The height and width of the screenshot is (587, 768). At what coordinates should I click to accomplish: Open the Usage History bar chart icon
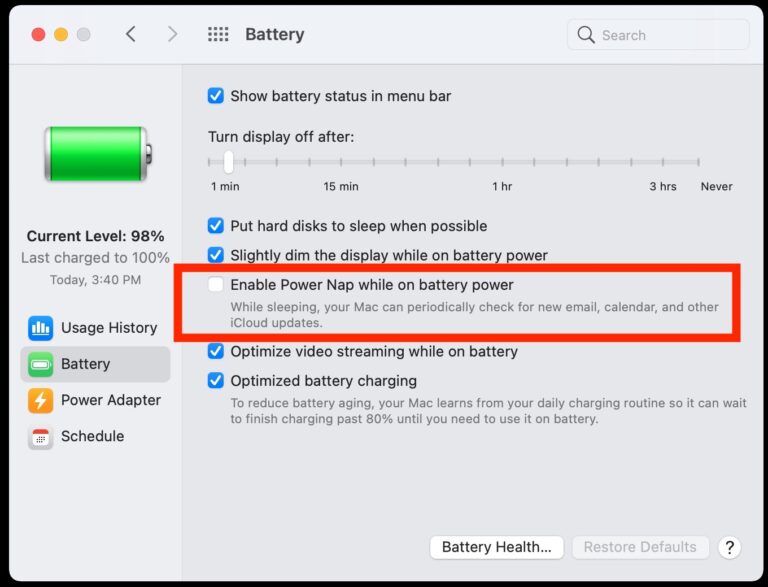(40, 328)
